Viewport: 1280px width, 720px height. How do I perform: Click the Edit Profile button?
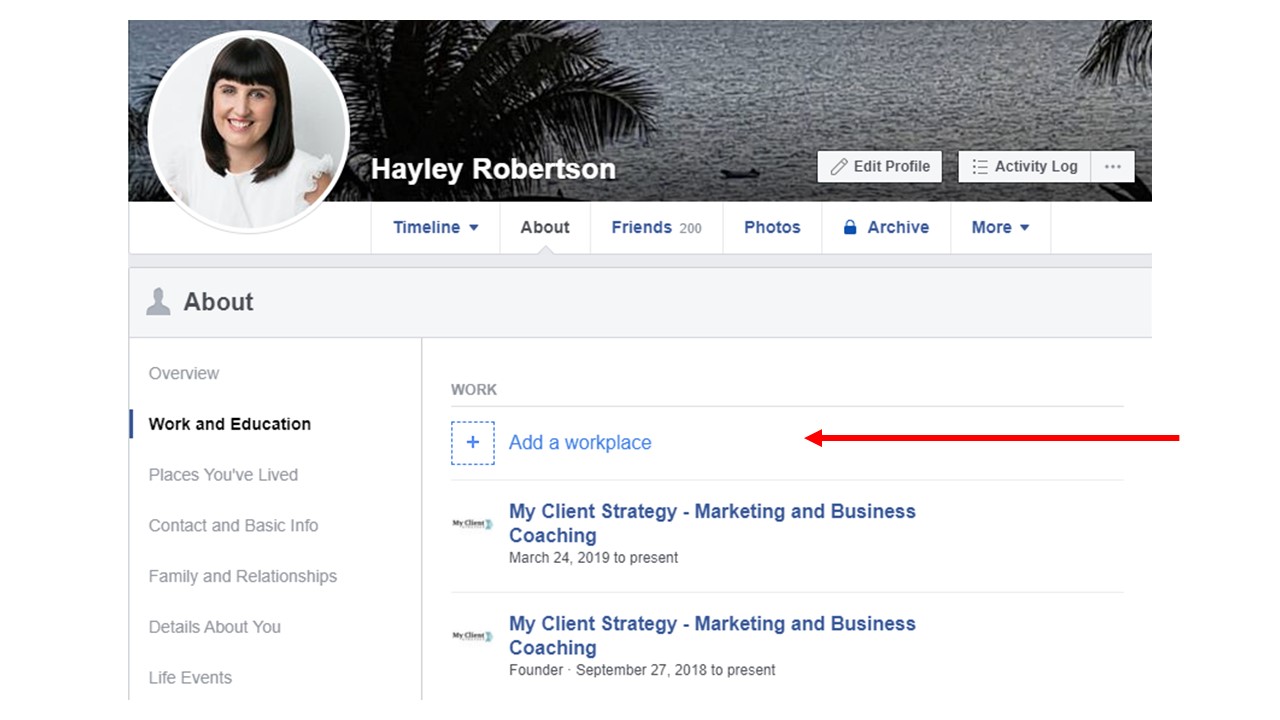[x=880, y=167]
